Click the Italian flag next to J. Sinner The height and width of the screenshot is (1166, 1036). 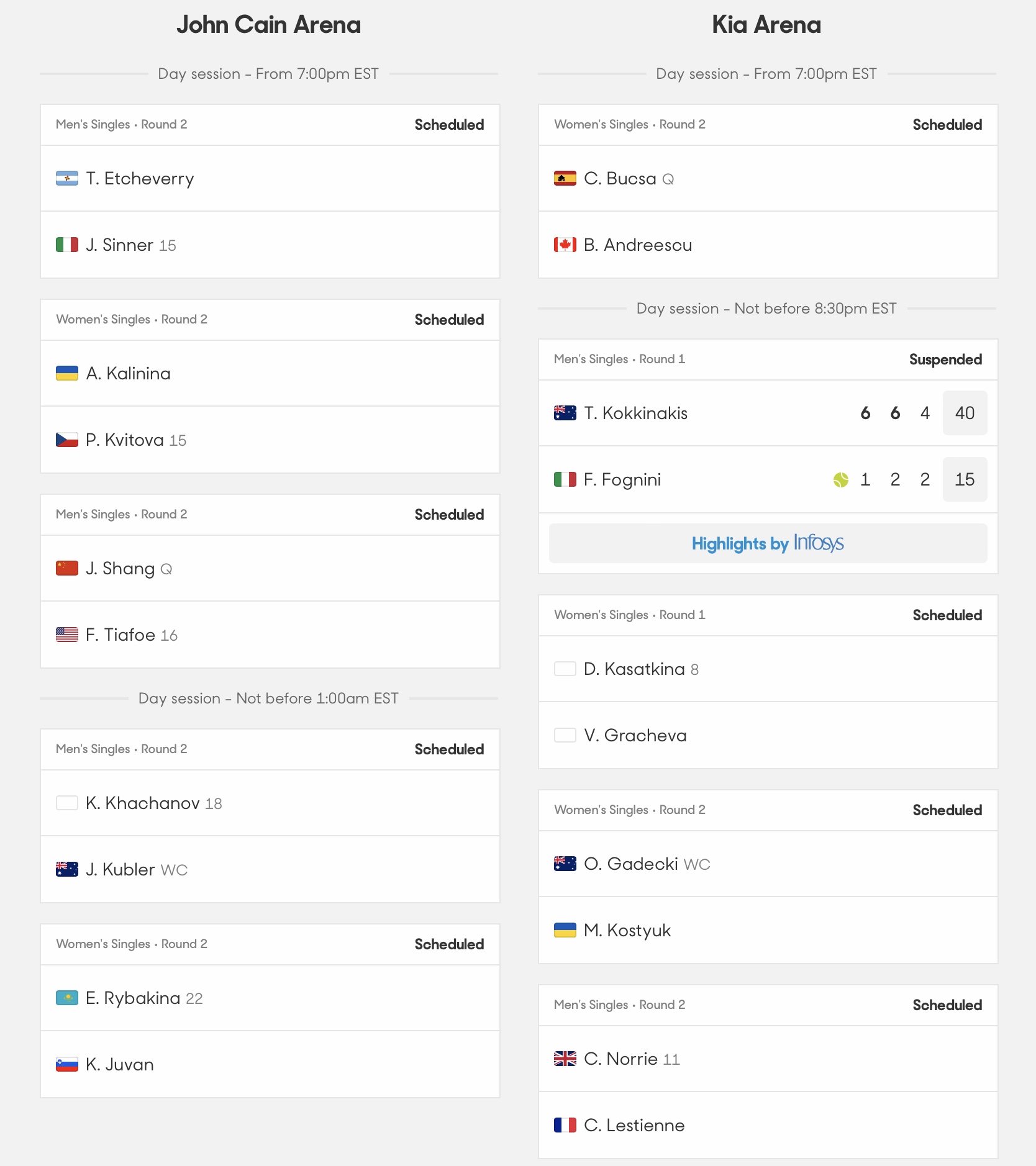click(66, 245)
